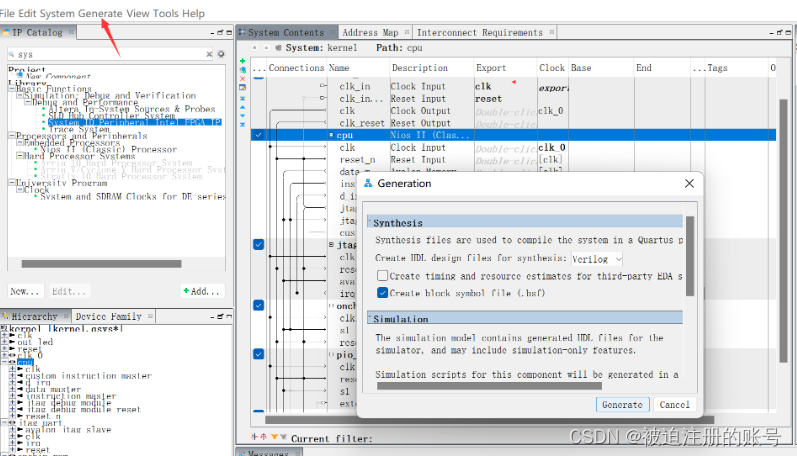The width and height of the screenshot is (797, 456).
Task: Toggle the onchip memory Use checkbox
Action: [x=259, y=306]
